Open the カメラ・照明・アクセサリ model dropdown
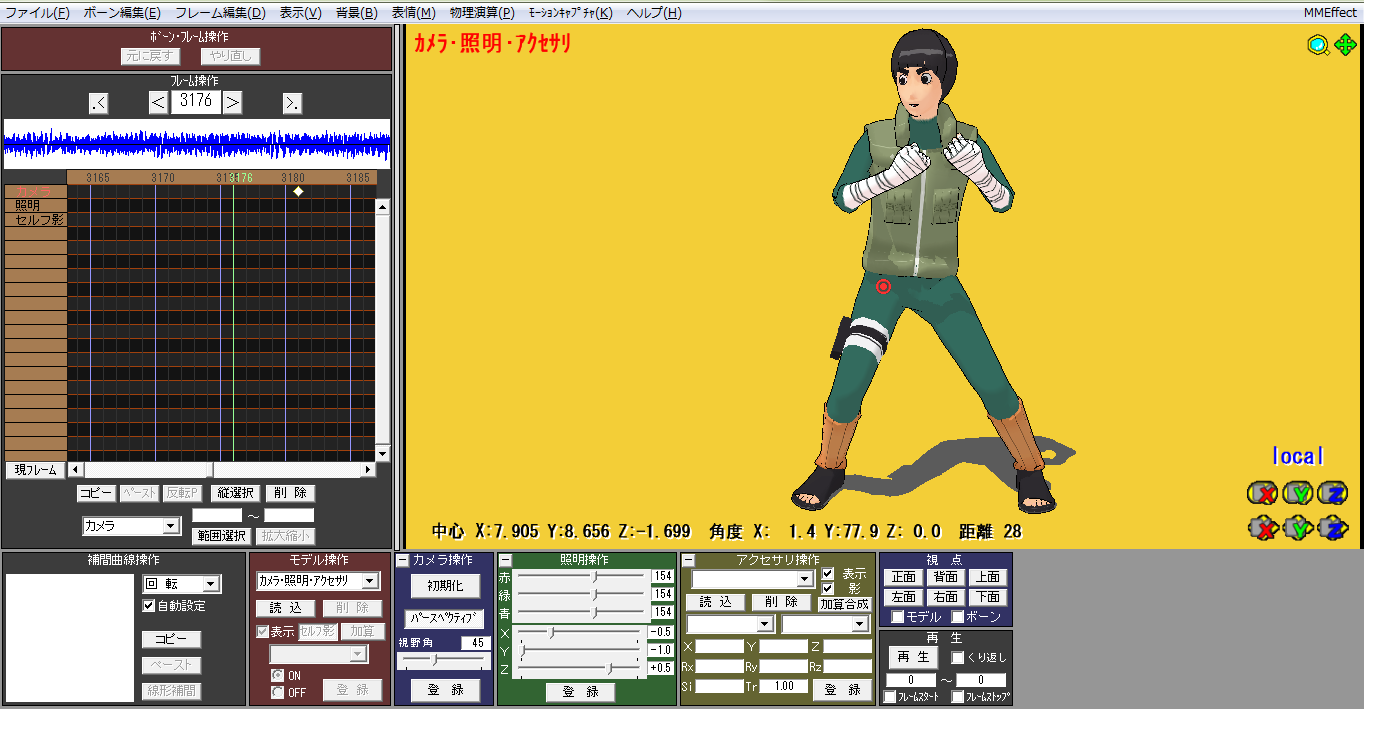 [x=318, y=581]
